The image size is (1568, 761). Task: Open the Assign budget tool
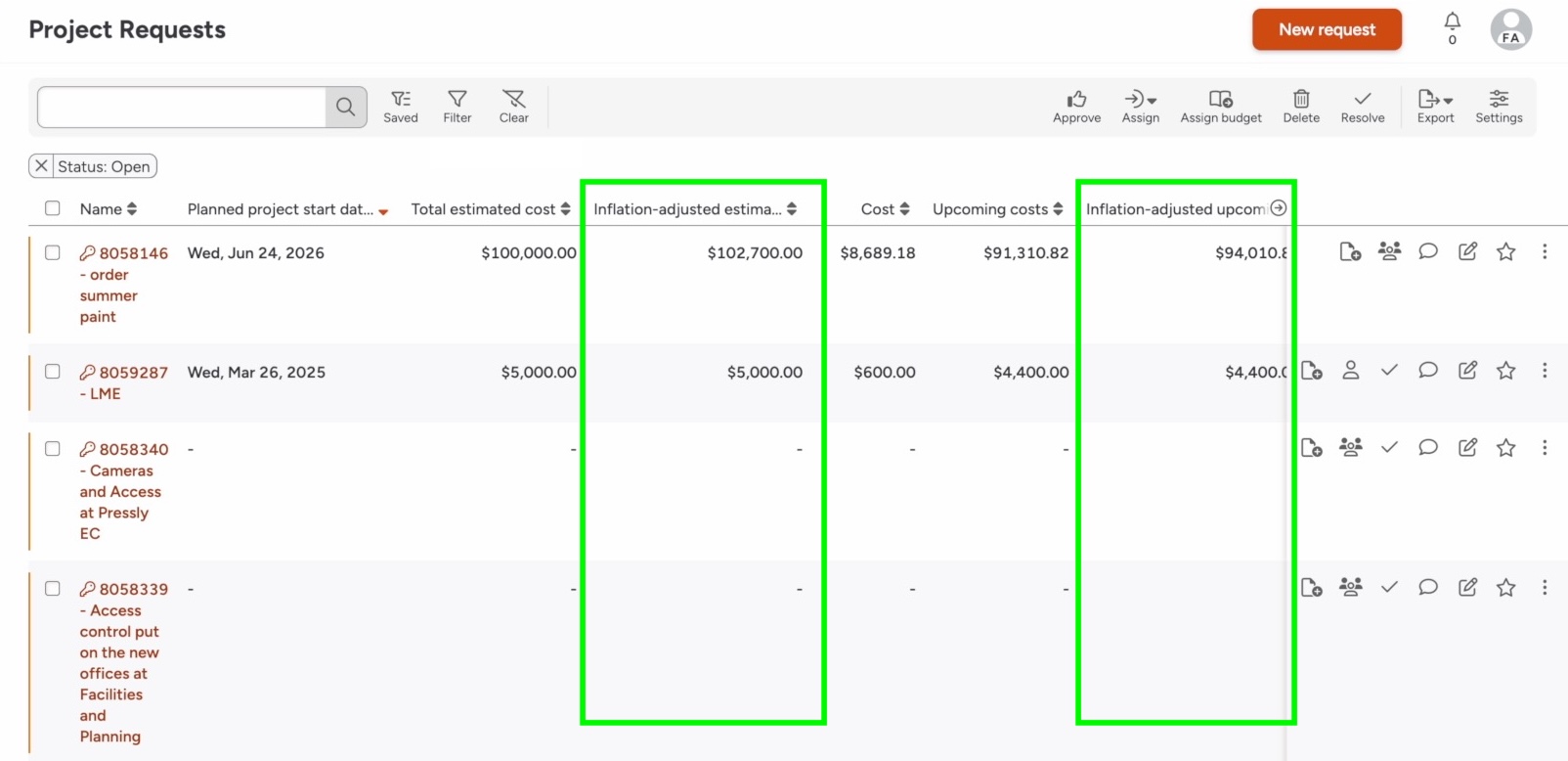coord(1220,106)
